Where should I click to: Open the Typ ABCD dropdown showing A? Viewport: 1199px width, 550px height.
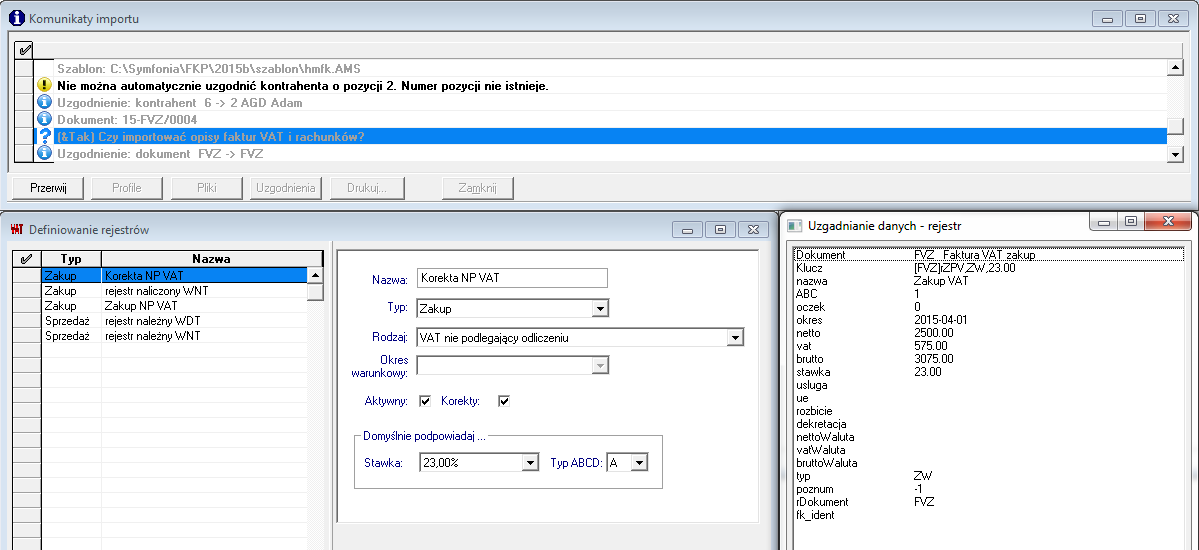coord(640,463)
